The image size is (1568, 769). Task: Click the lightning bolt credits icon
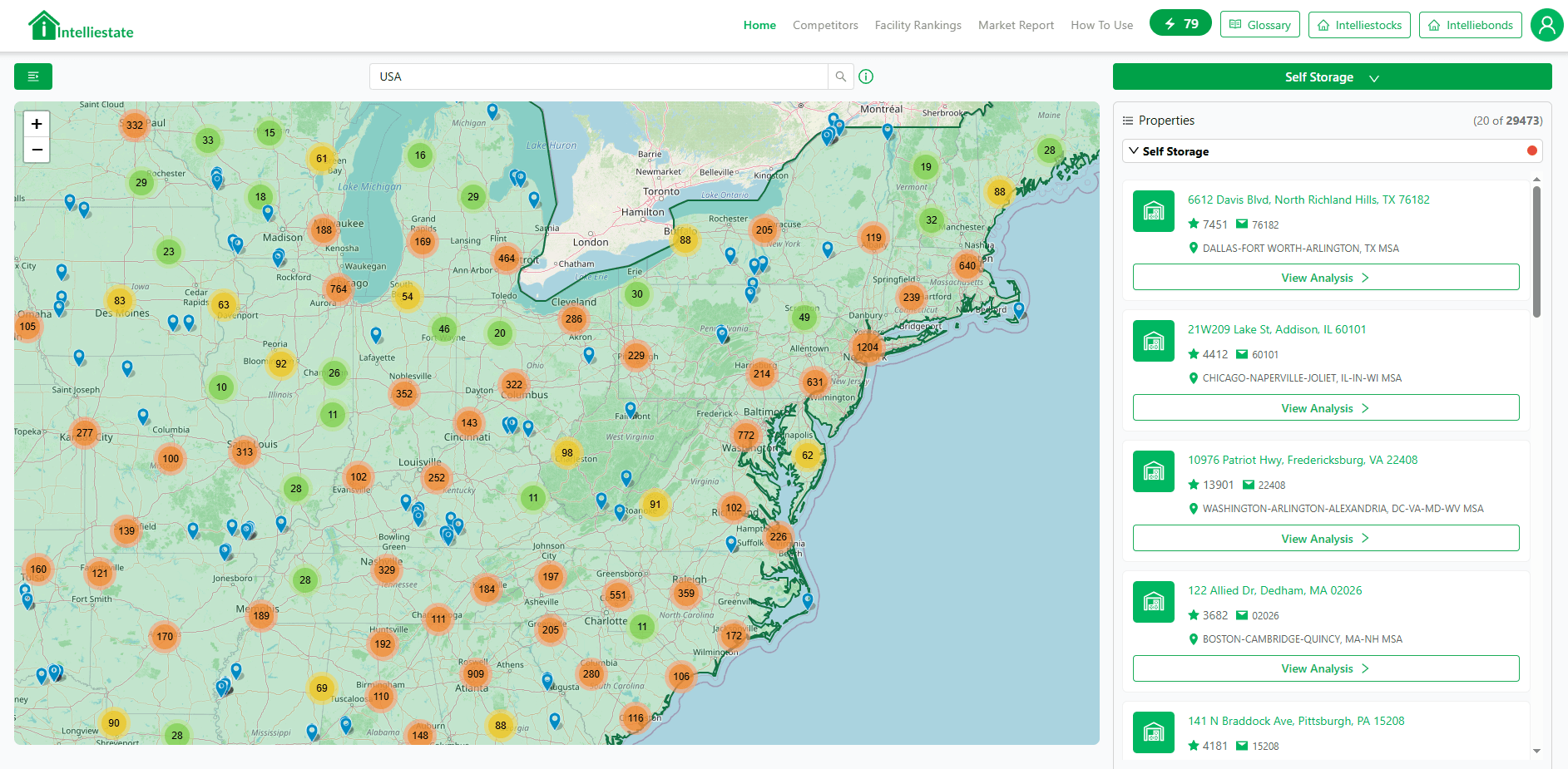click(1169, 23)
